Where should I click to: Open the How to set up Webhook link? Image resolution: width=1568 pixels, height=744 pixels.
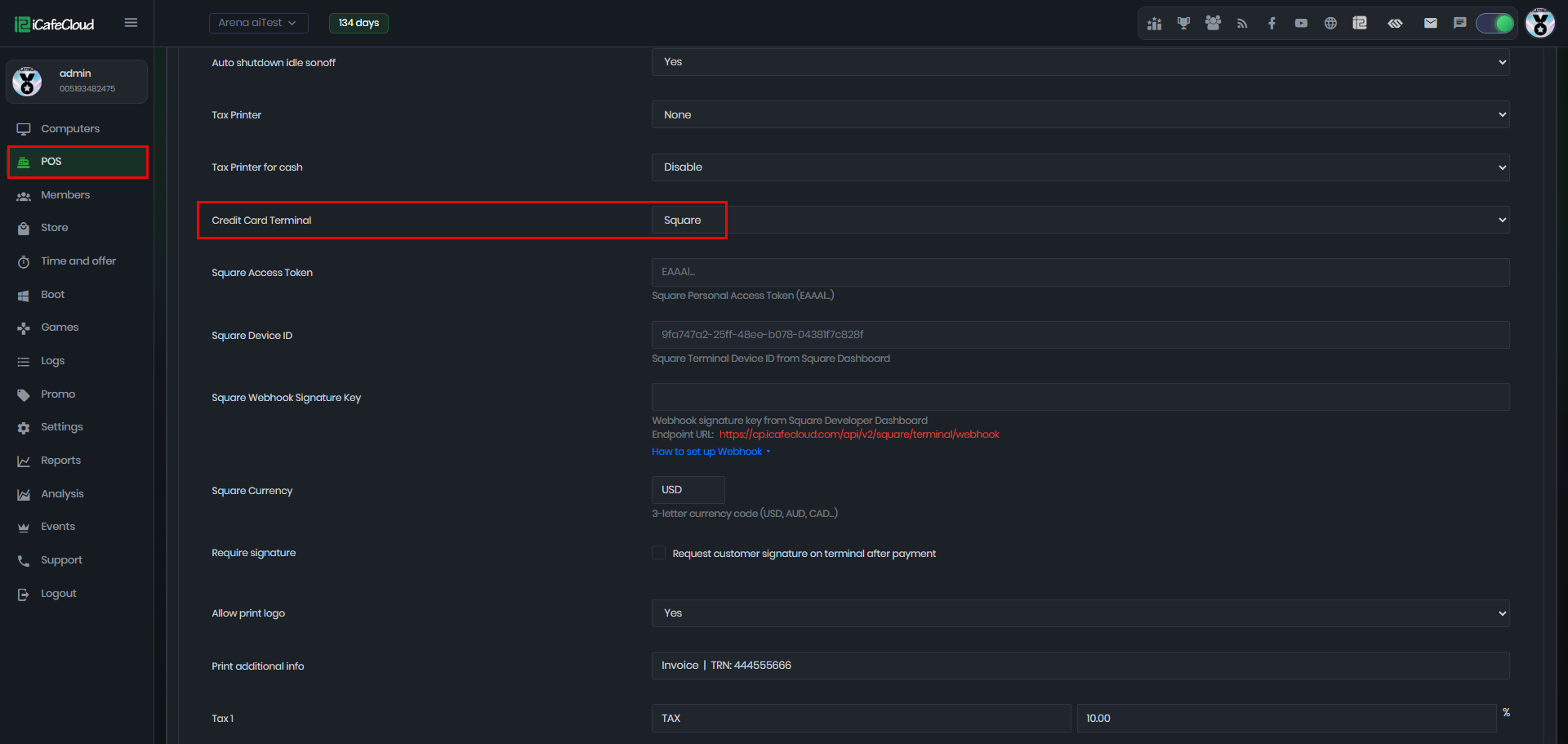coord(707,452)
